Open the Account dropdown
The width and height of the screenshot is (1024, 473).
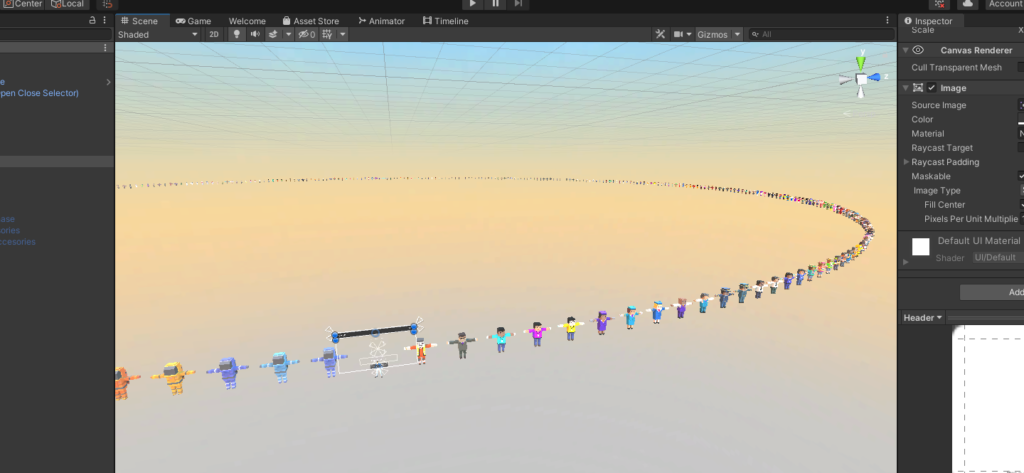pyautogui.click(x=1004, y=4)
